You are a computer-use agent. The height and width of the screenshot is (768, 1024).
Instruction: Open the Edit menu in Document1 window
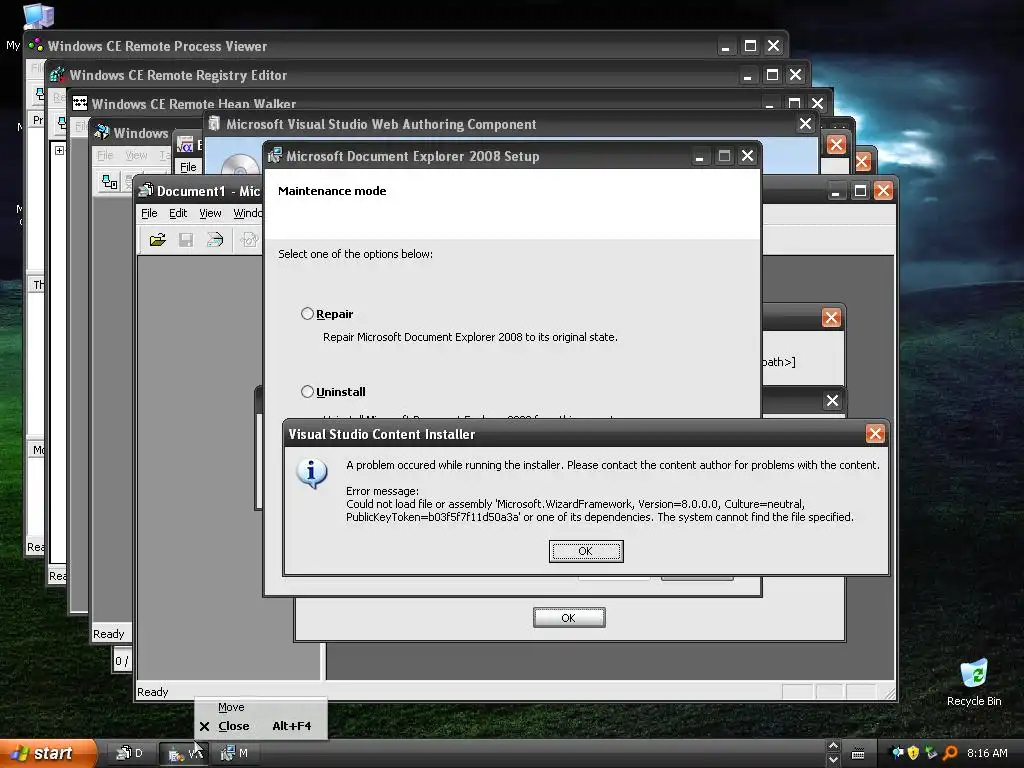(178, 214)
